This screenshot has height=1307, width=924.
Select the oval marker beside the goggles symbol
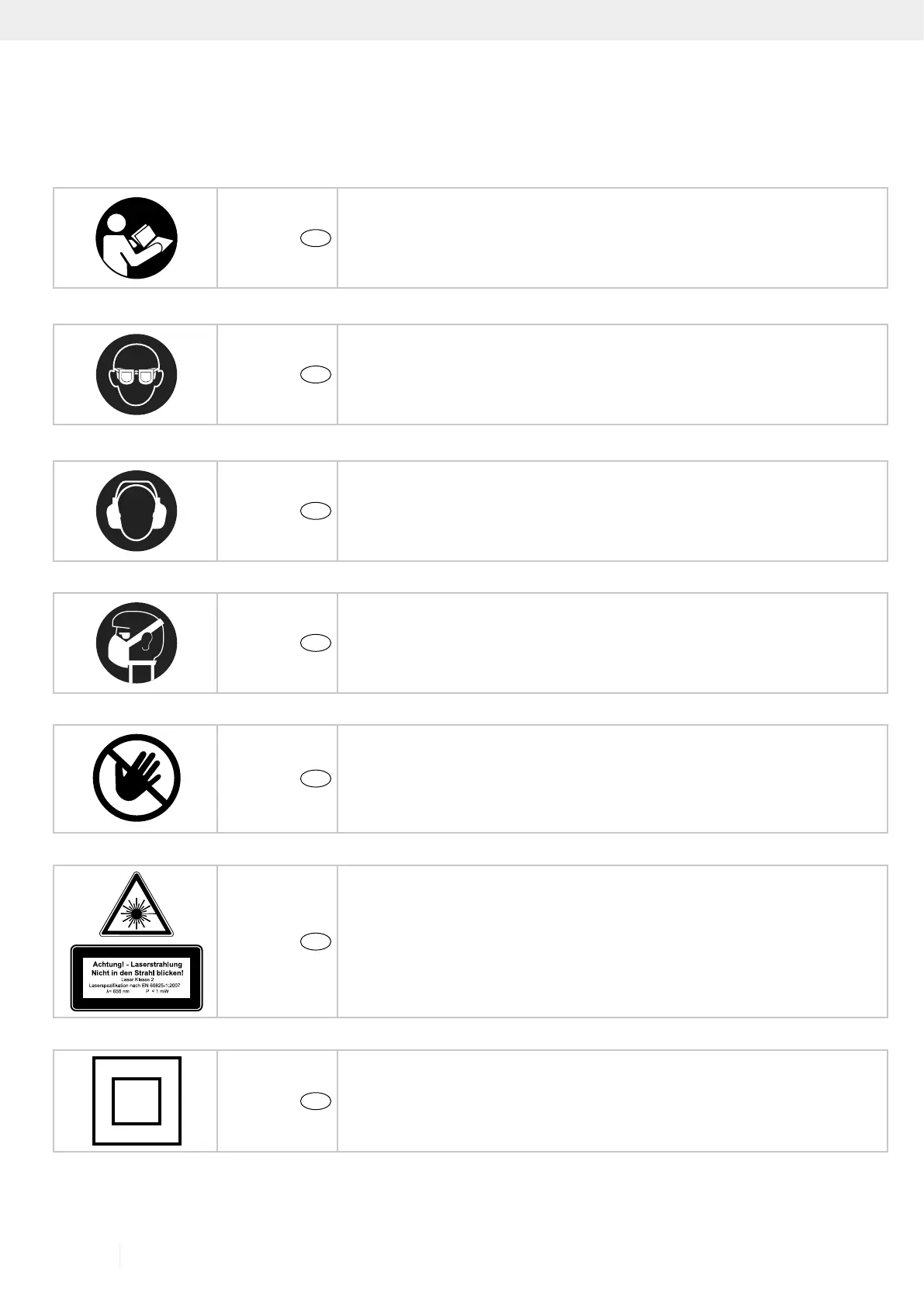click(x=316, y=375)
